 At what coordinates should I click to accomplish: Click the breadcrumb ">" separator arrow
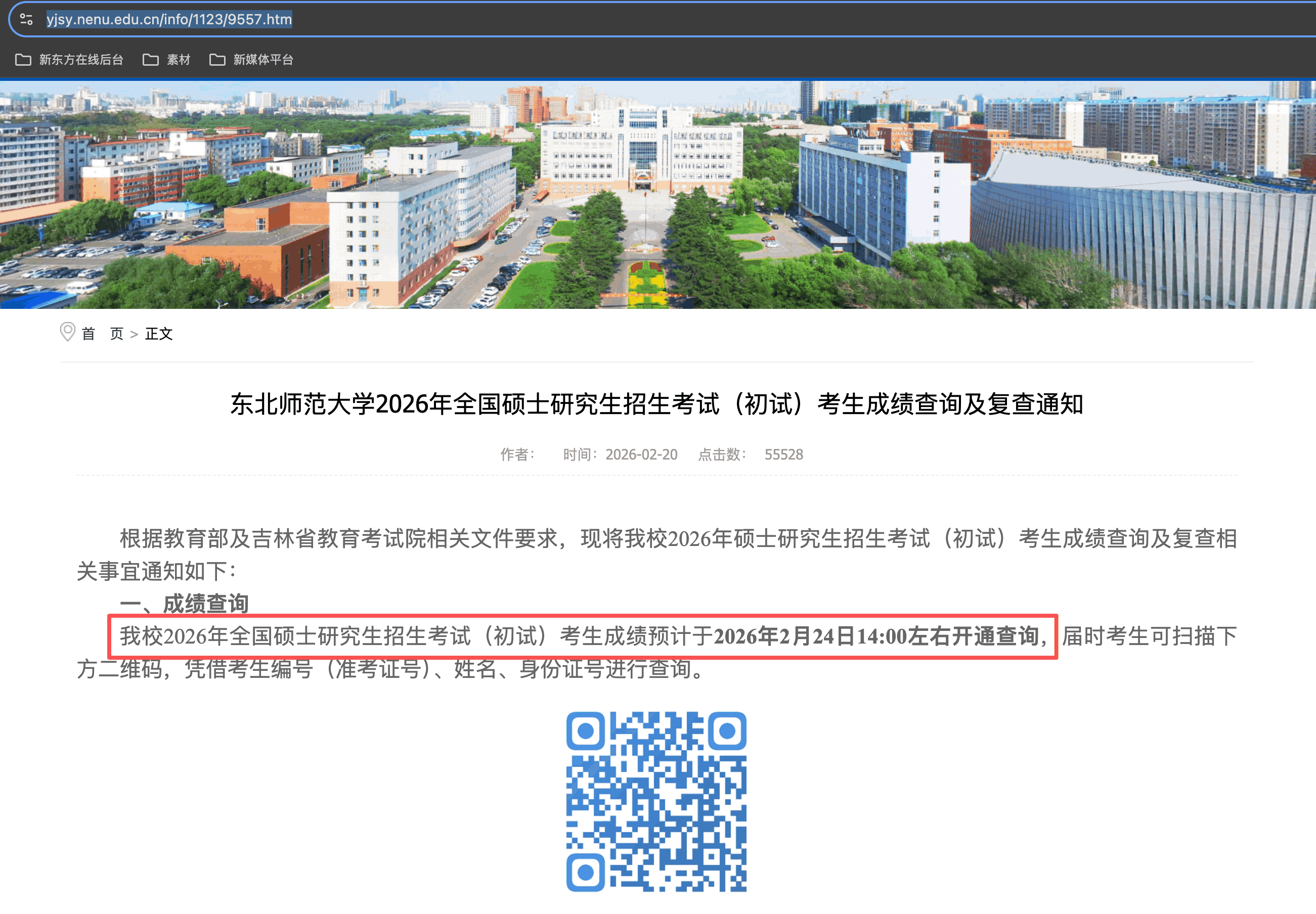pos(134,335)
